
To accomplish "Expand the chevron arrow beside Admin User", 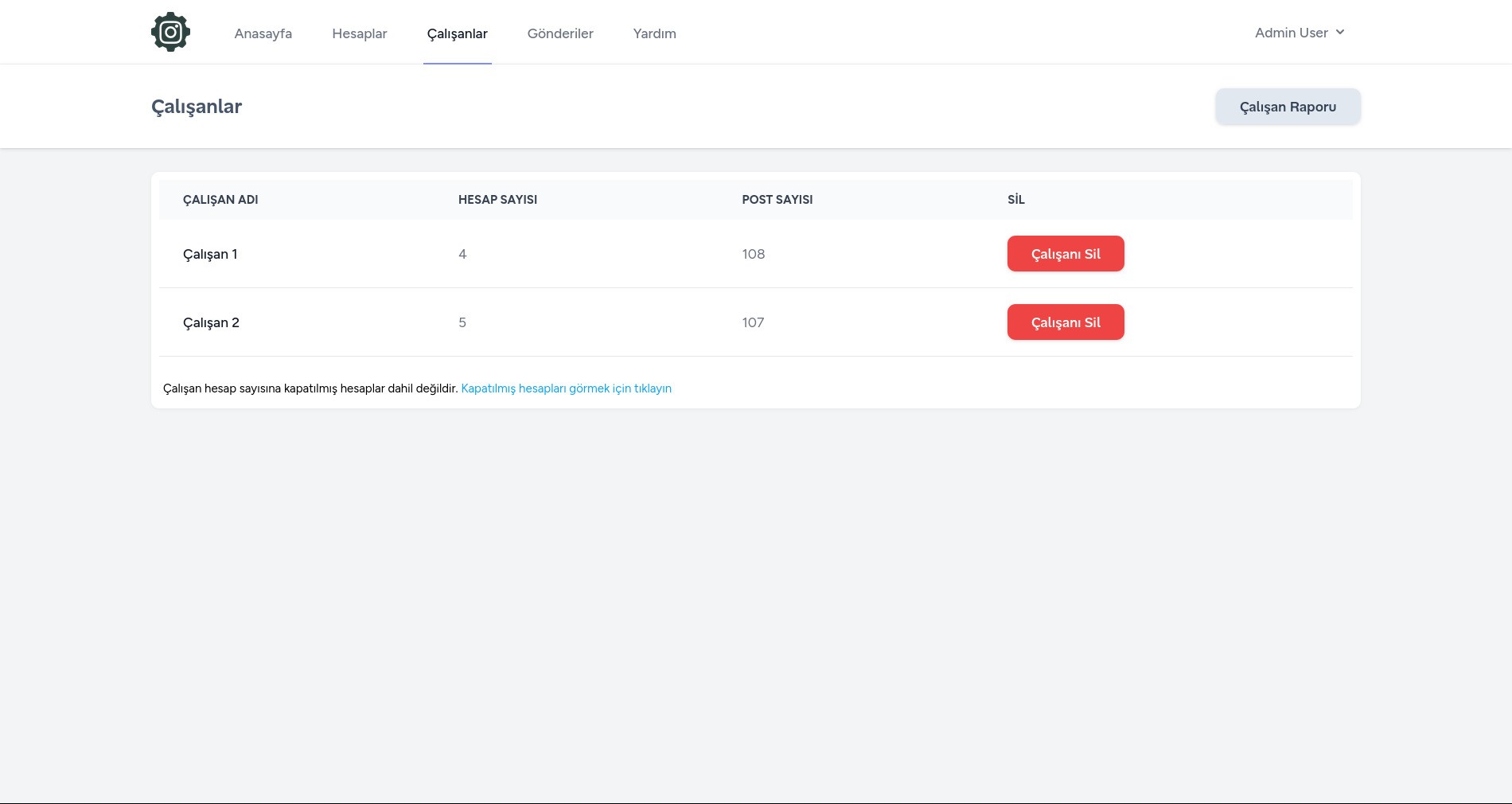I will click(1340, 33).
